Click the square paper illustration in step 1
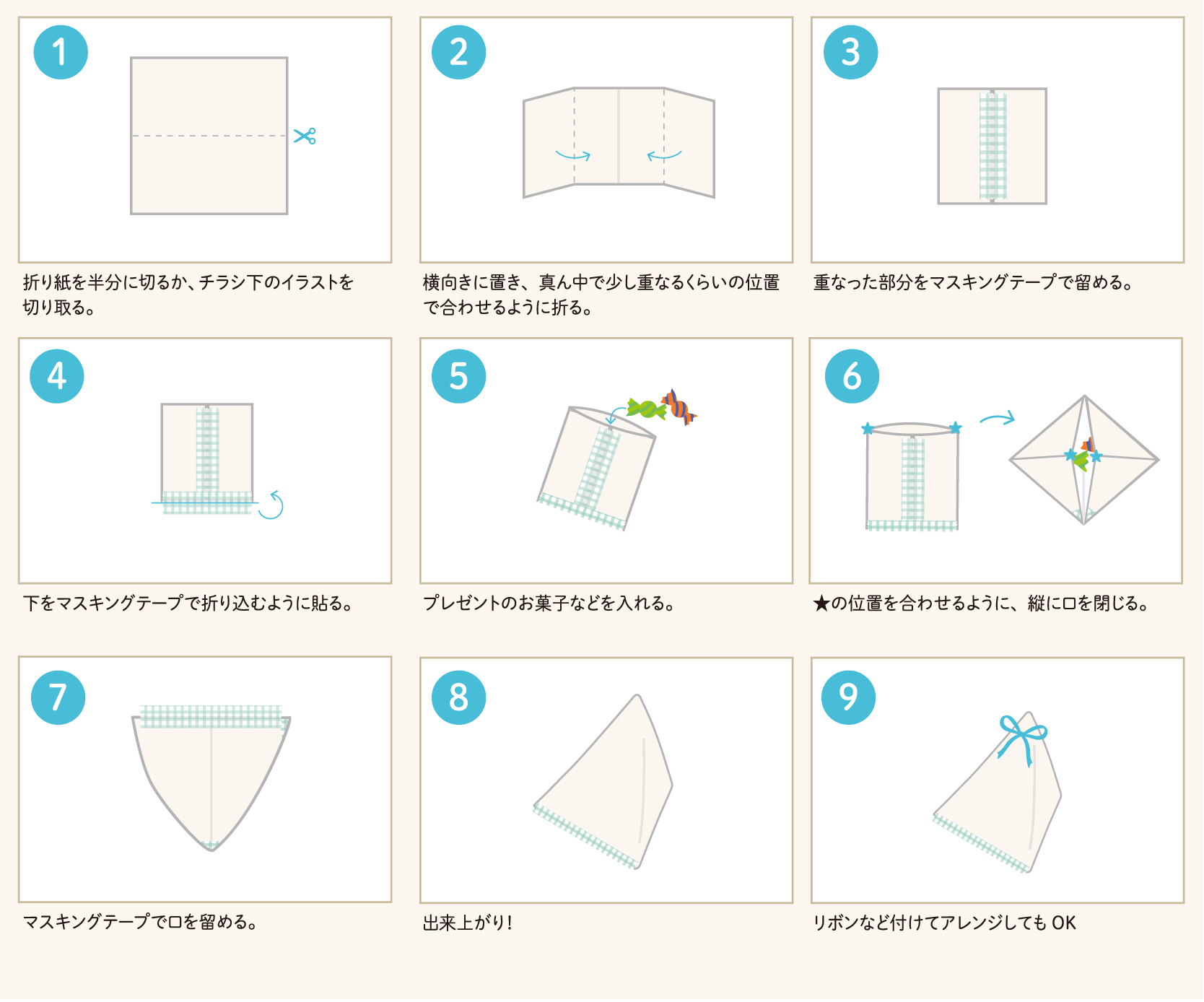 pyautogui.click(x=209, y=136)
